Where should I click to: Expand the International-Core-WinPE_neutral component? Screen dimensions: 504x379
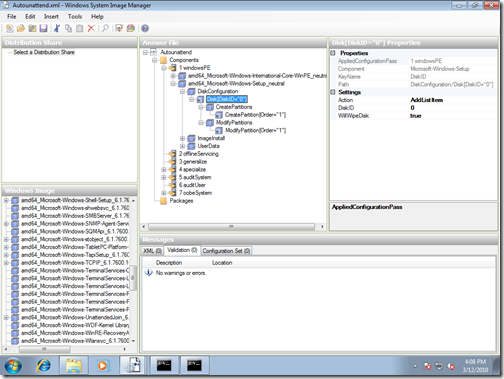(173, 76)
